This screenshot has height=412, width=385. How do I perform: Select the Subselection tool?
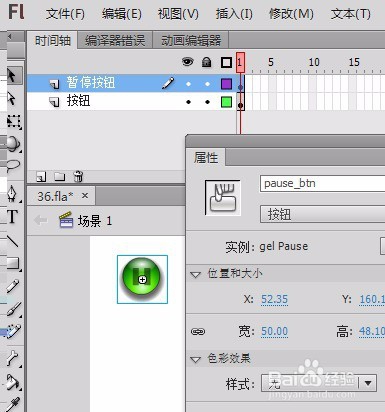point(12,99)
